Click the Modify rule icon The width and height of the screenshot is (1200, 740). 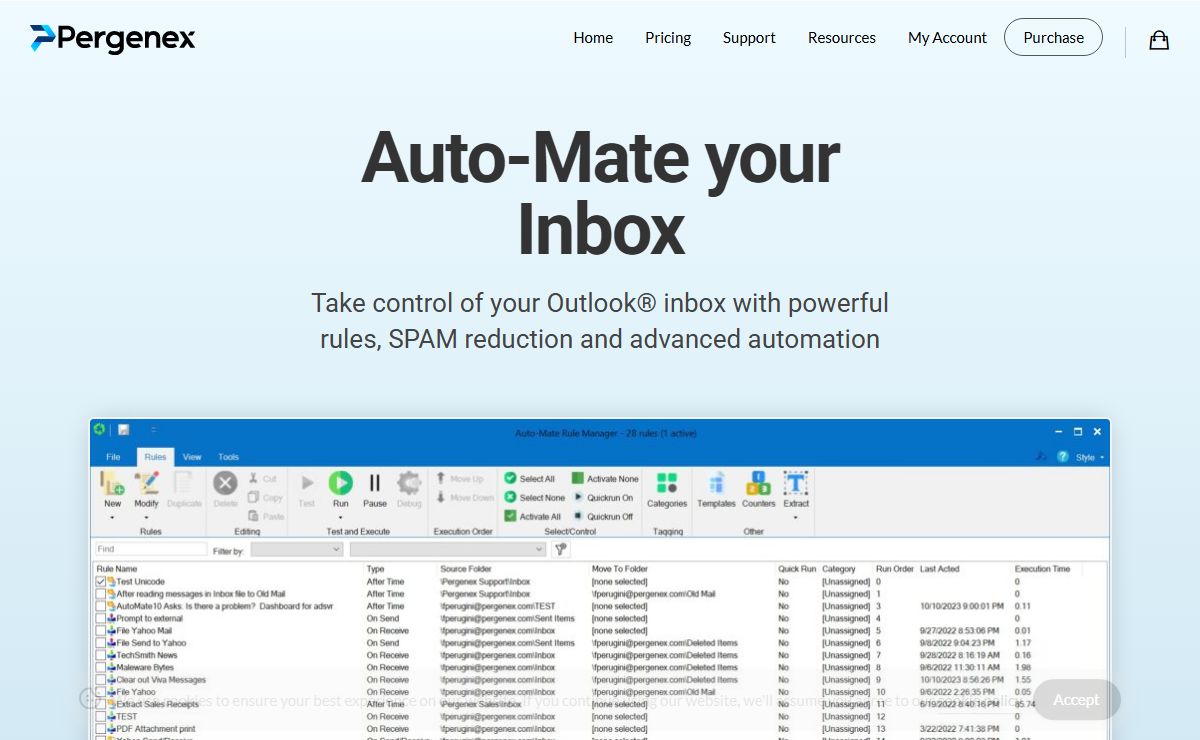coord(147,484)
